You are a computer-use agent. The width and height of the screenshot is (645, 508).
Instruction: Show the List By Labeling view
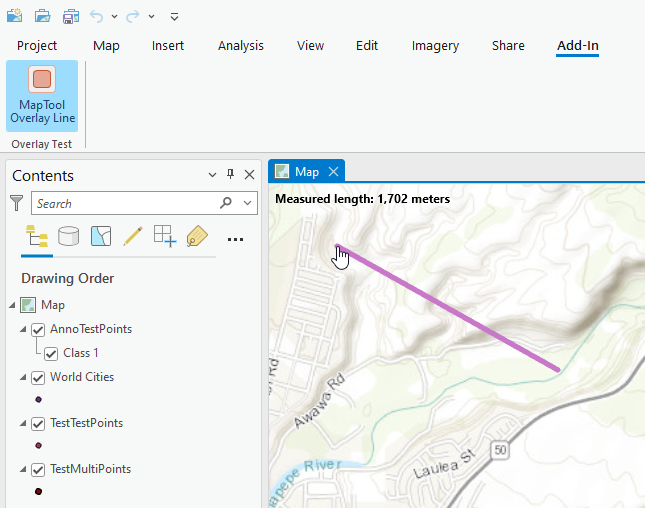pos(196,236)
